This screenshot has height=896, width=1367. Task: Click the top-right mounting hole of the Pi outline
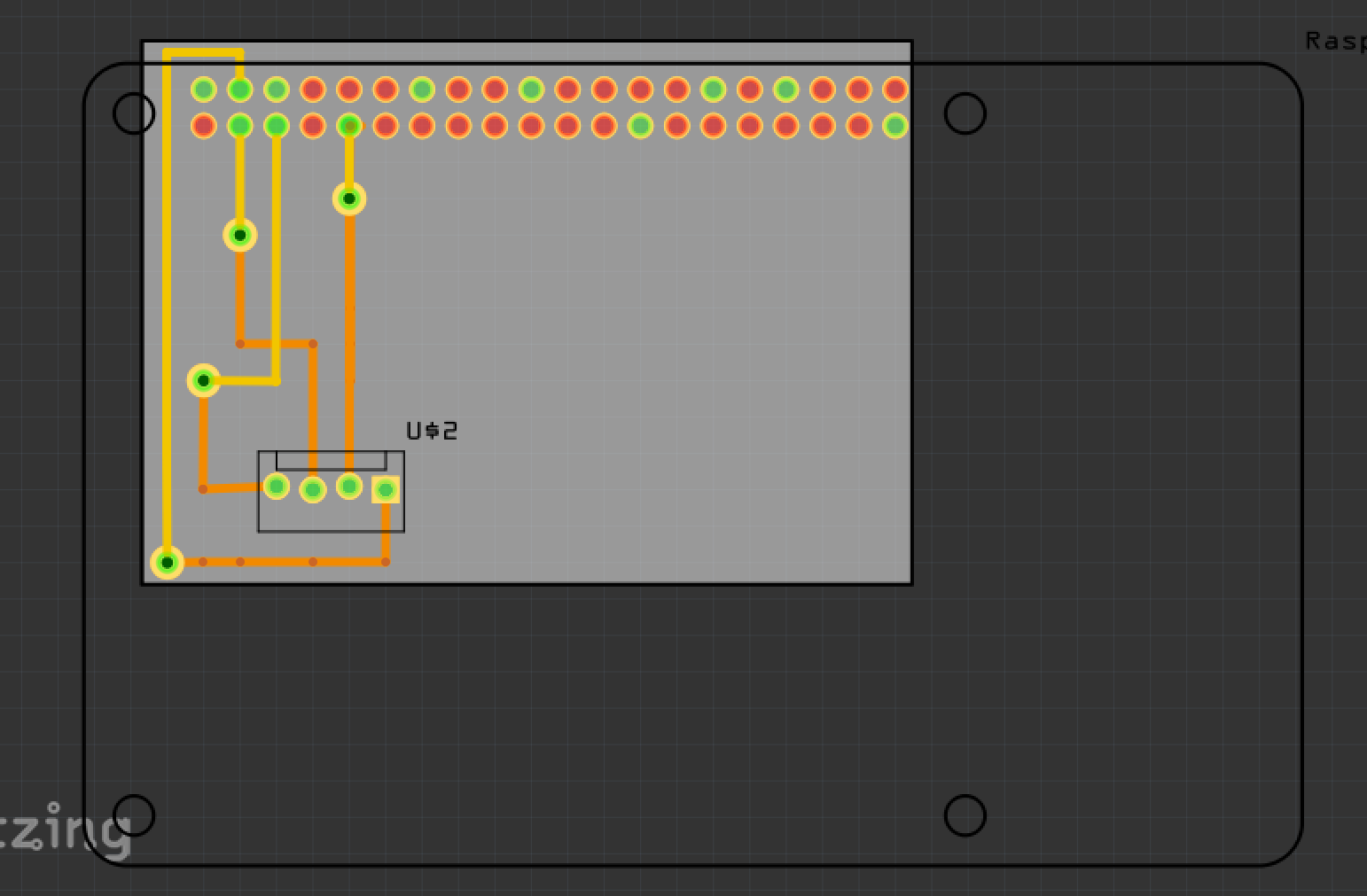tap(965, 113)
